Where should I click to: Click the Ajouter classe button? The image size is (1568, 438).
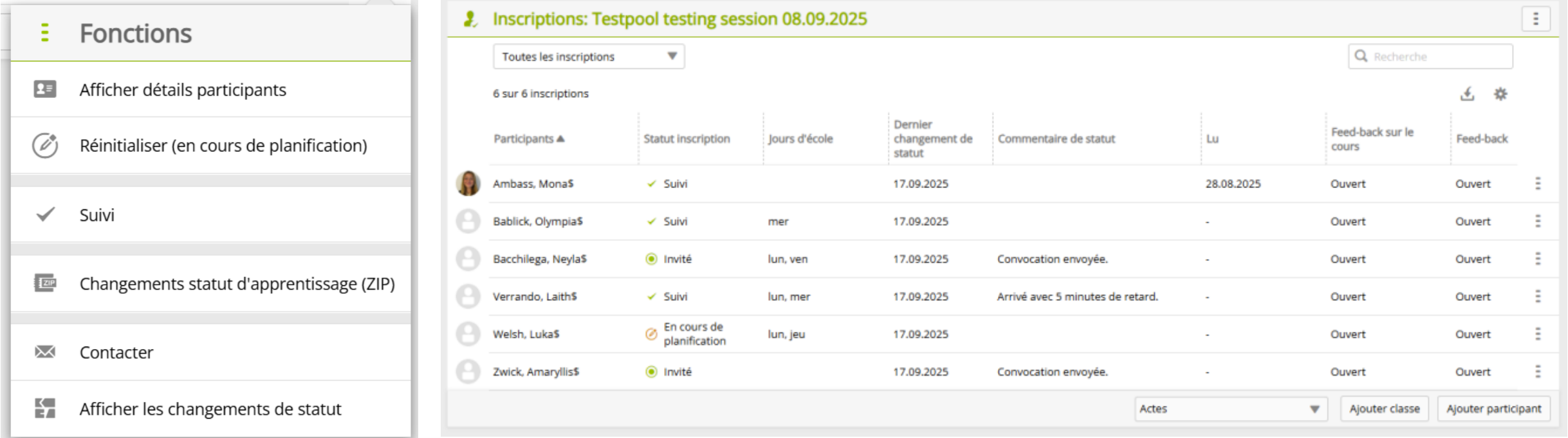[x=1384, y=408]
